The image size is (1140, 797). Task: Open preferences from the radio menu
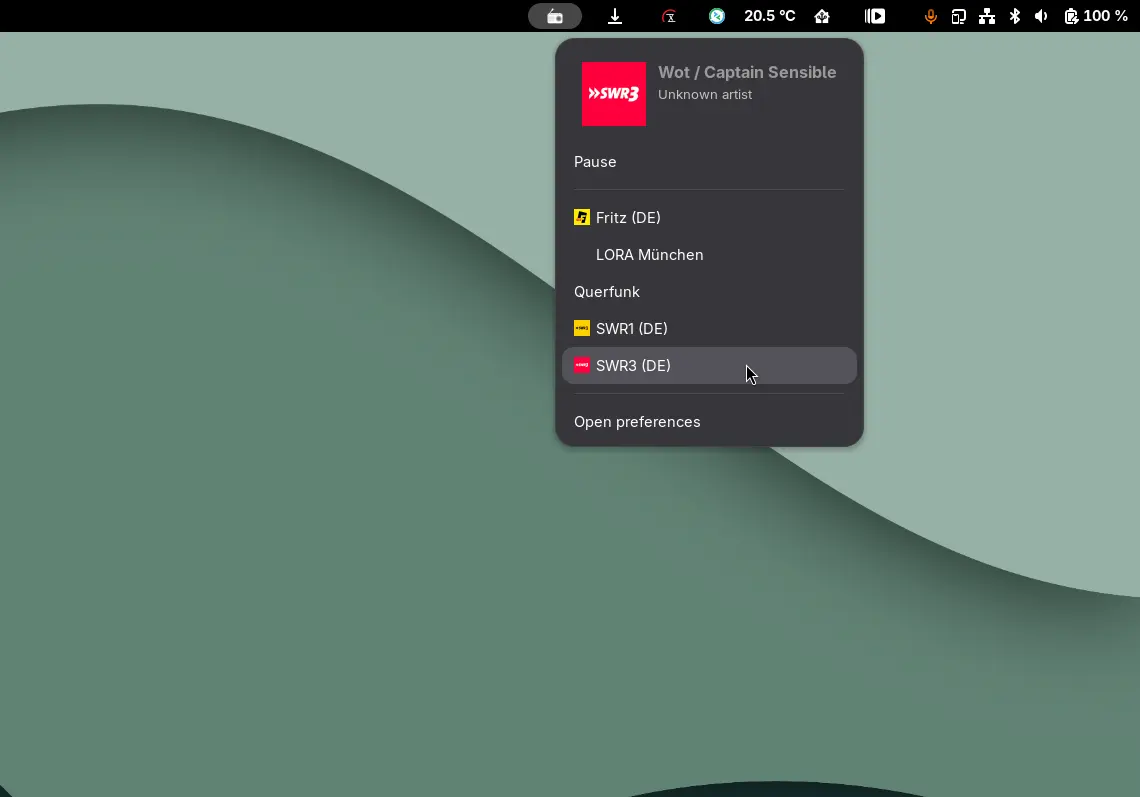click(x=637, y=421)
